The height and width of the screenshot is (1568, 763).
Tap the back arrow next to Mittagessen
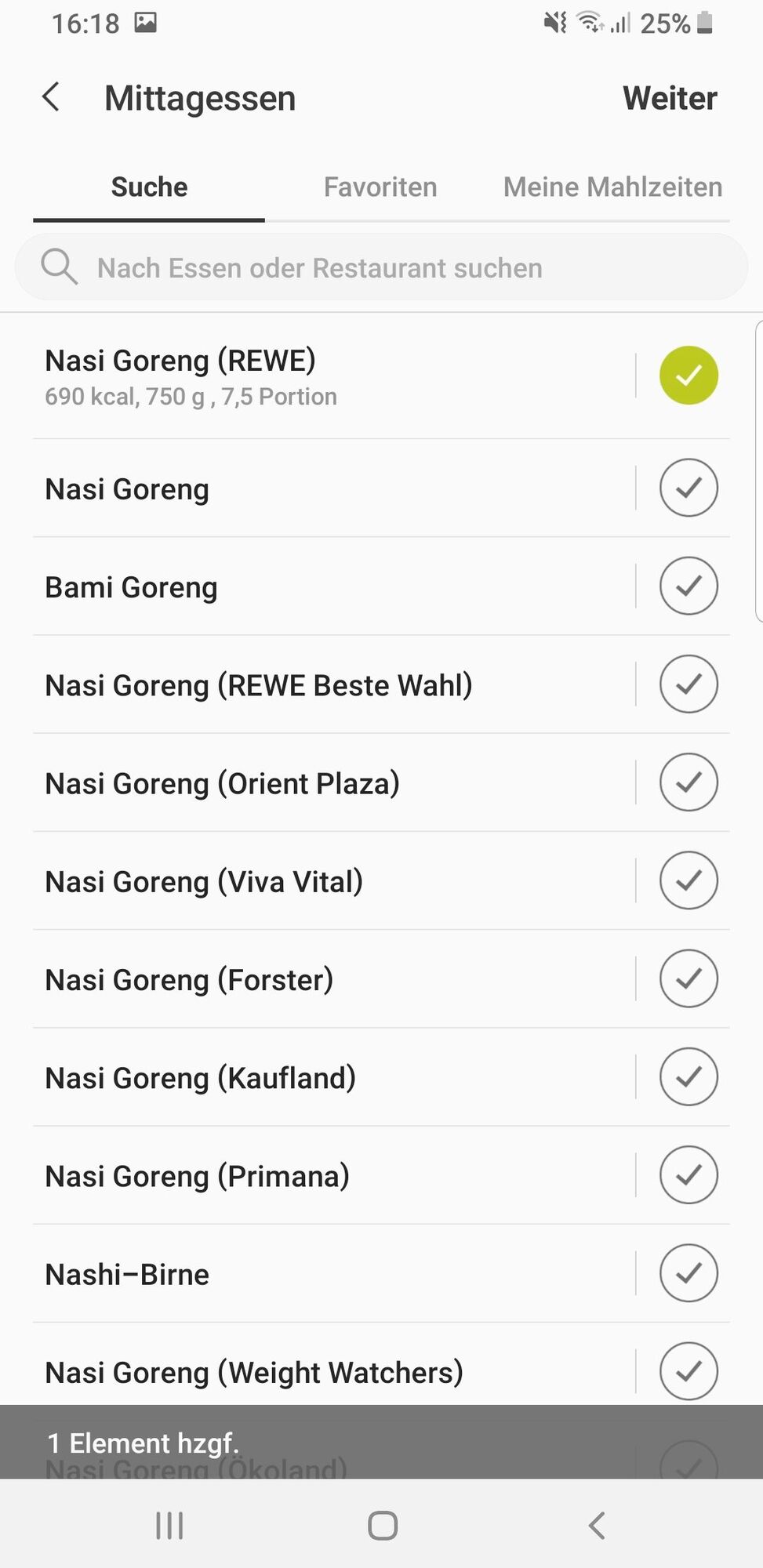(x=51, y=97)
